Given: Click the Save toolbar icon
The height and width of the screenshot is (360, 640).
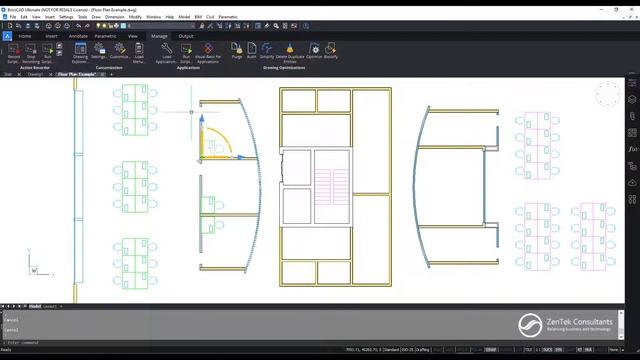Looking at the screenshot, I should click(28, 26).
